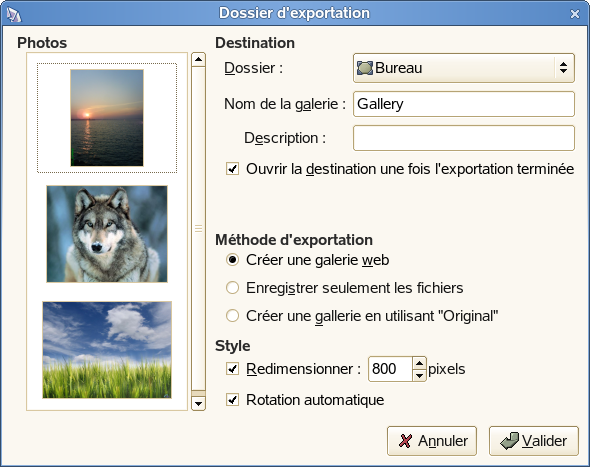This screenshot has height=467, width=590.
Task: Select the sunset photo thumbnail
Action: 107,118
